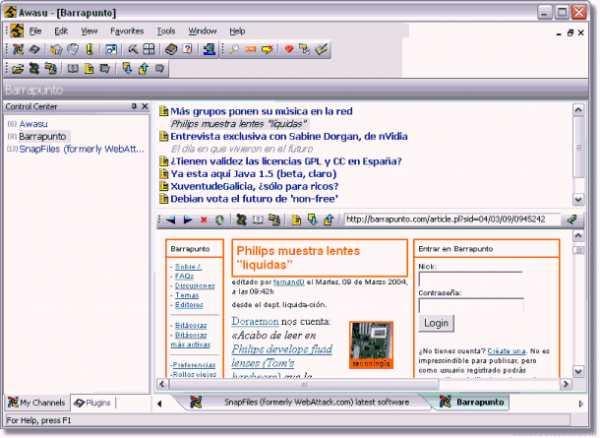600x438 pixels.
Task: Click the green go icon beside address bar
Action: [x=572, y=220]
